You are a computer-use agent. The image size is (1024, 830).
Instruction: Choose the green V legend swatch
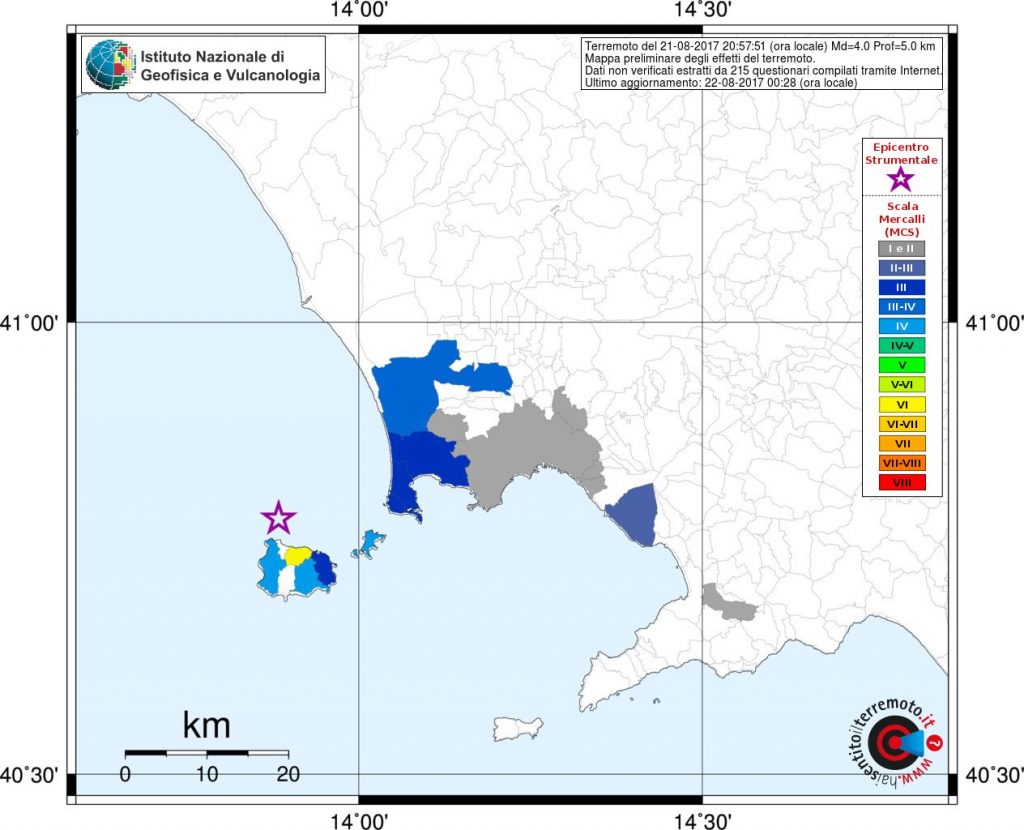tap(902, 365)
